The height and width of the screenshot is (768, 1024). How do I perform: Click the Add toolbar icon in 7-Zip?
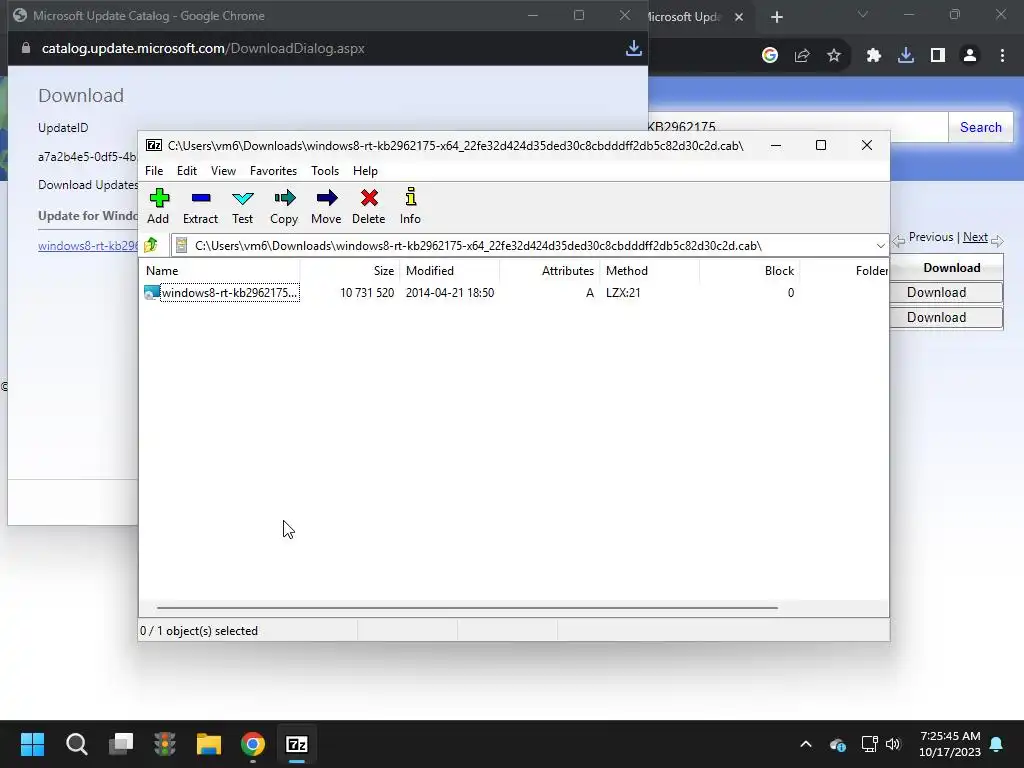pos(158,206)
